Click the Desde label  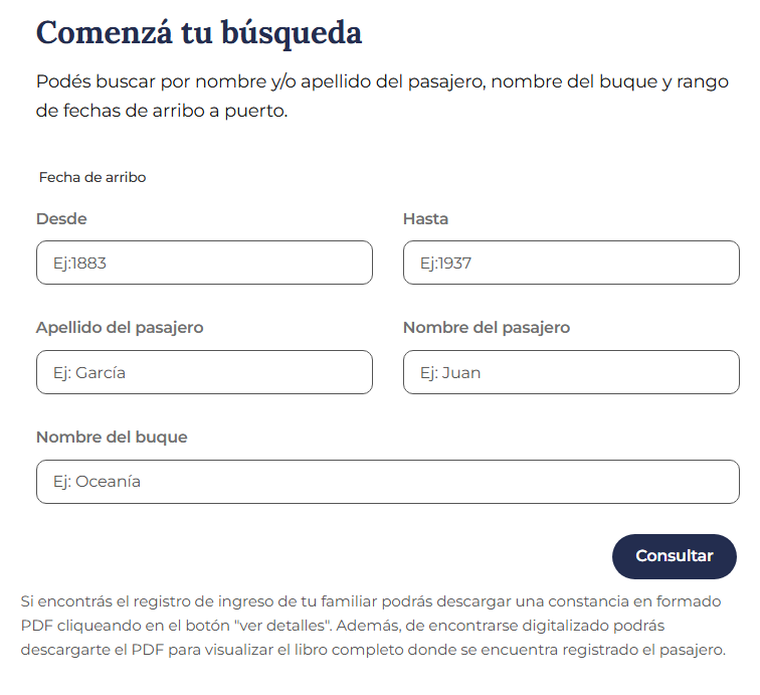pos(61,219)
